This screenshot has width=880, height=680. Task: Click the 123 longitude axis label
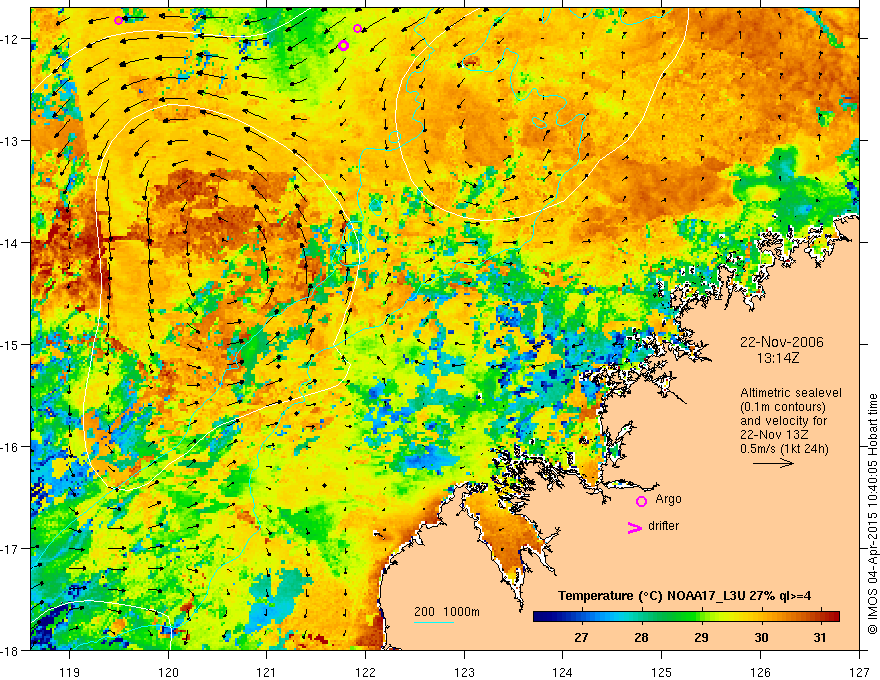point(464,672)
